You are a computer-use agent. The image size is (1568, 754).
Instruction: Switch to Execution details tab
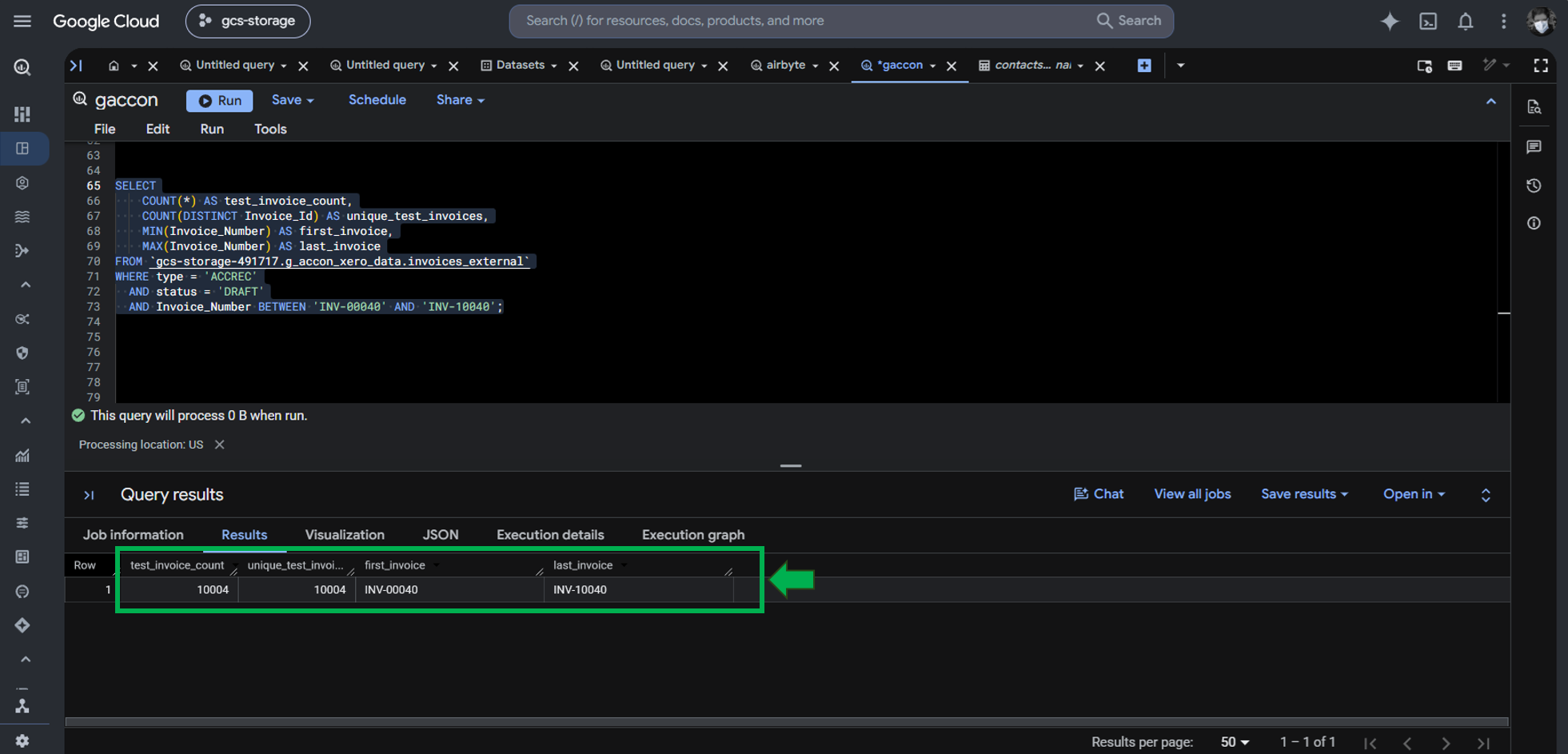(x=550, y=535)
